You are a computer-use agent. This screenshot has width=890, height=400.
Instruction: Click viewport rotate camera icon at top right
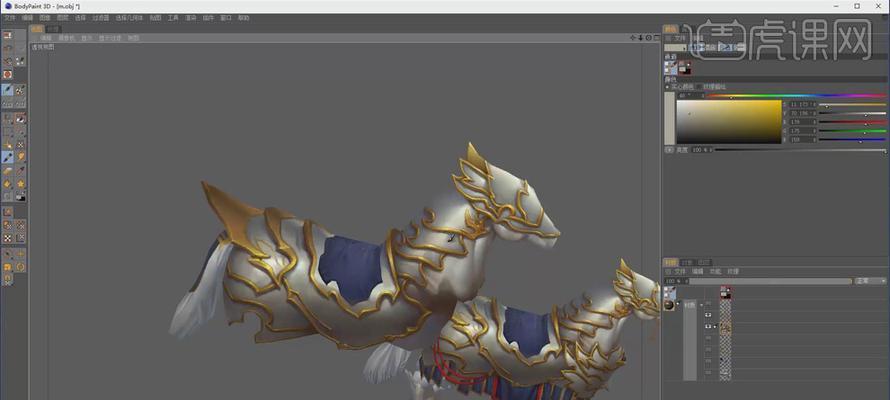[x=649, y=37]
